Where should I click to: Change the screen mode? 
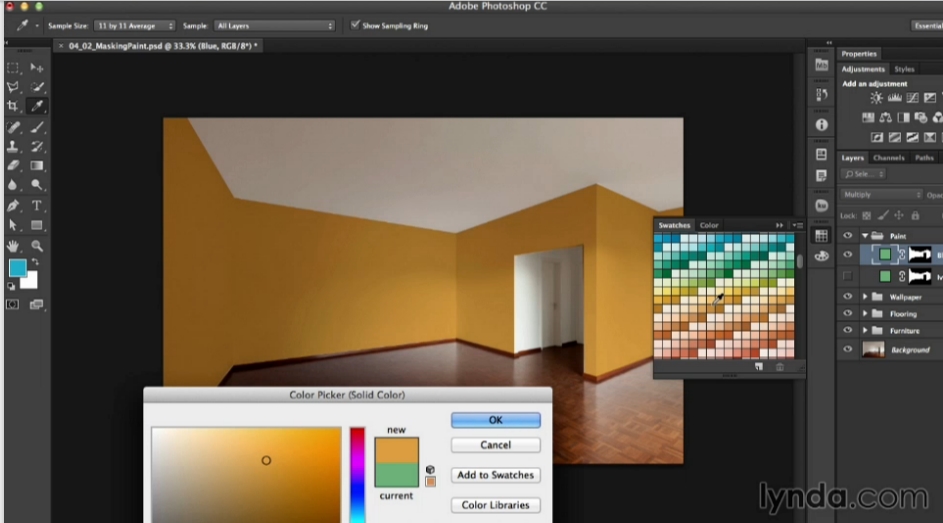37,305
